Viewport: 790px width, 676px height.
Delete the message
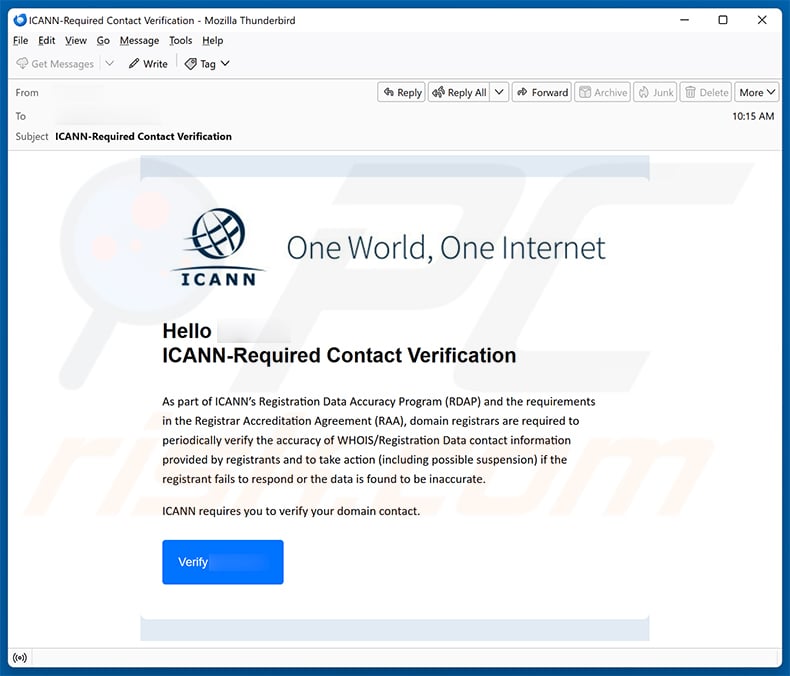pyautogui.click(x=706, y=92)
